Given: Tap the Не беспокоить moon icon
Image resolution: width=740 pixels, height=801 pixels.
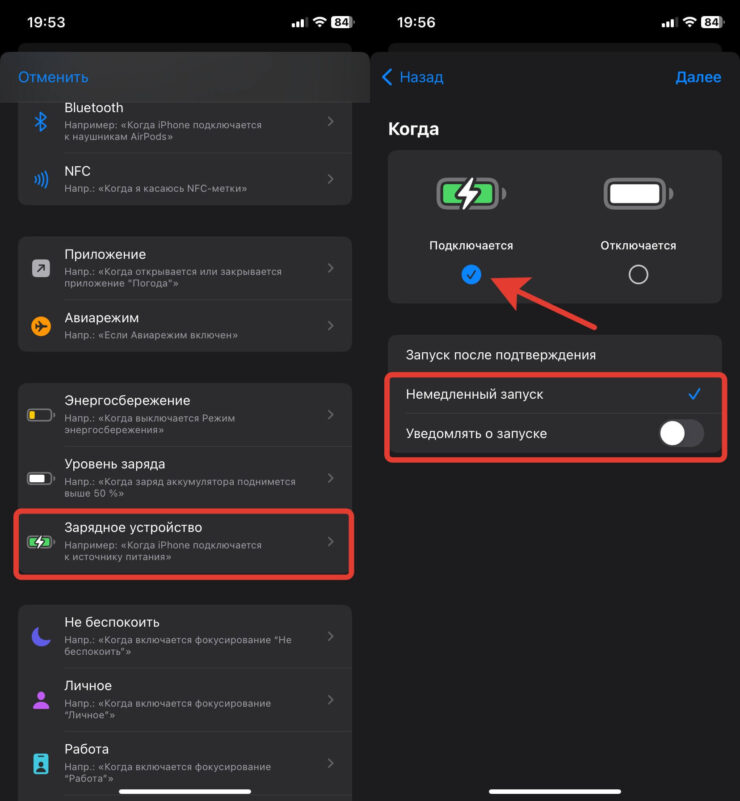Looking at the screenshot, I should click(41, 636).
